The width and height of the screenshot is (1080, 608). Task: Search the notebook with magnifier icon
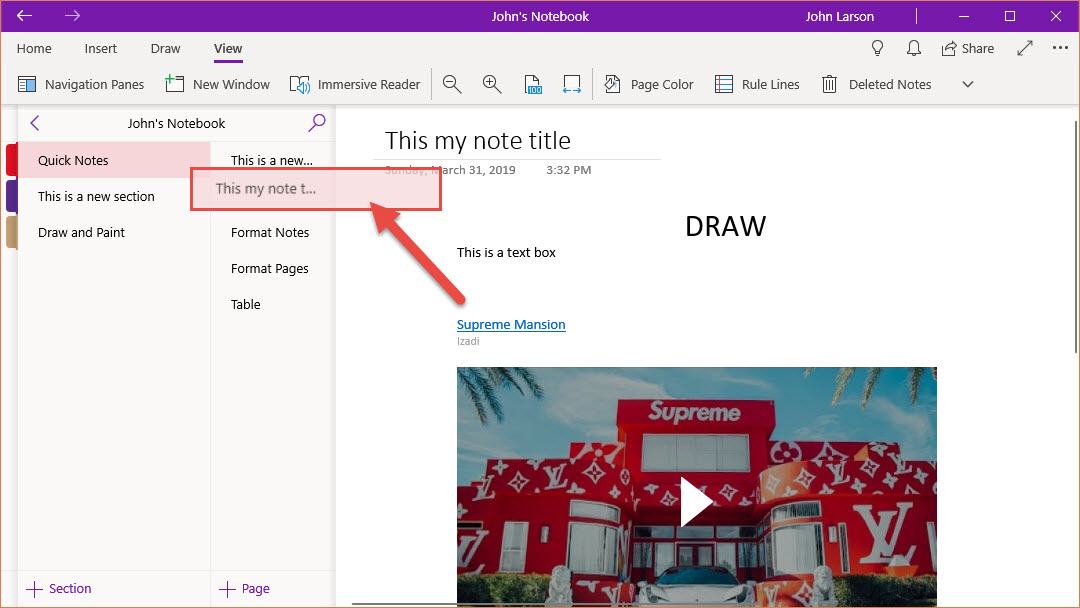click(x=317, y=123)
